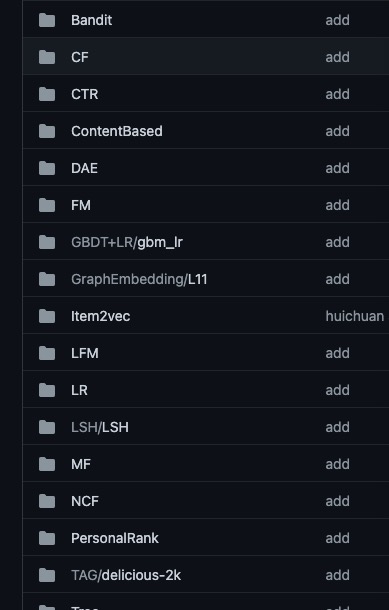This screenshot has height=610, width=389.
Task: Open the LR directory
Action: coord(79,390)
